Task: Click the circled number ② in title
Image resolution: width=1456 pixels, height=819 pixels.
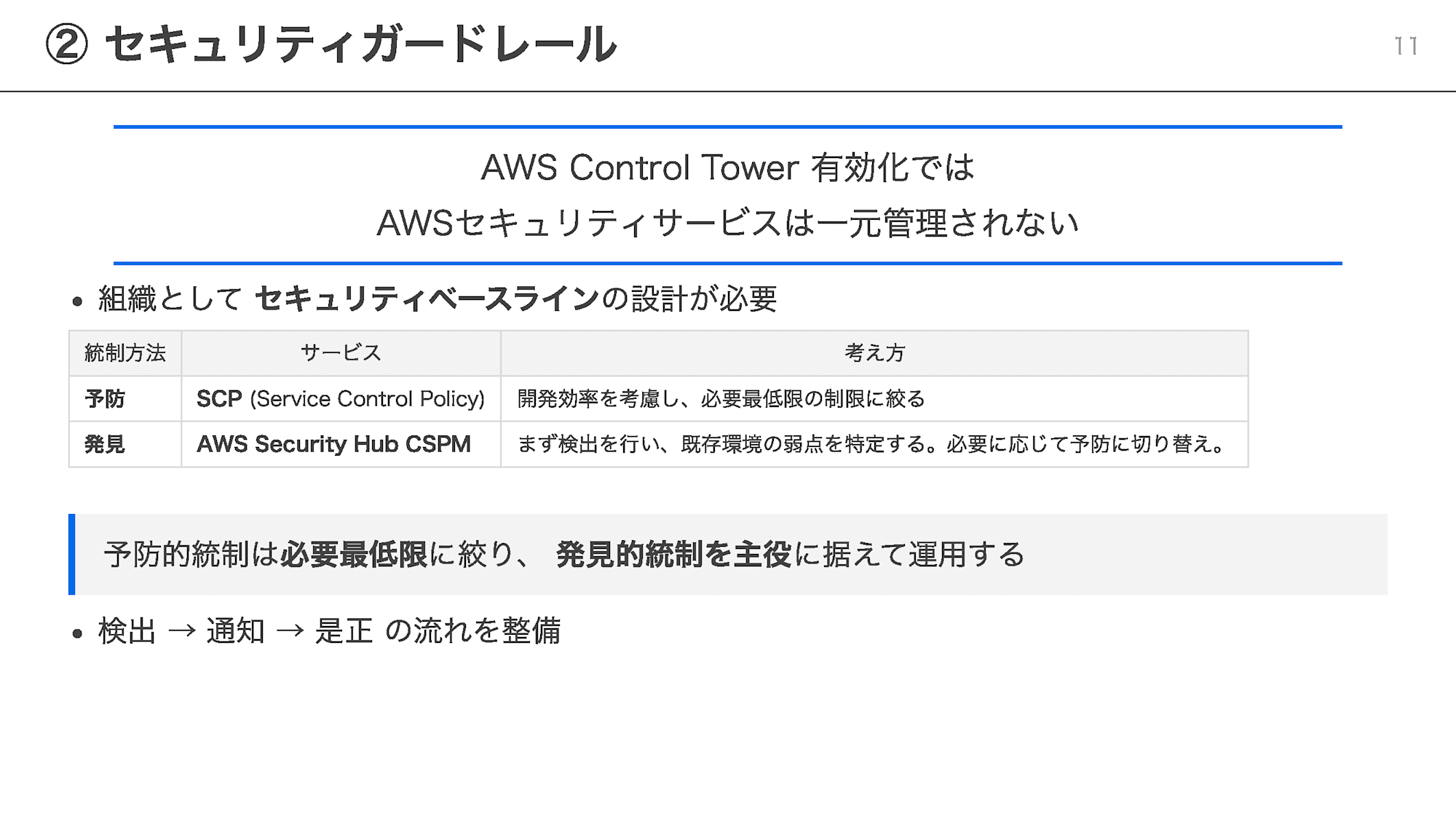Action: pos(66,44)
